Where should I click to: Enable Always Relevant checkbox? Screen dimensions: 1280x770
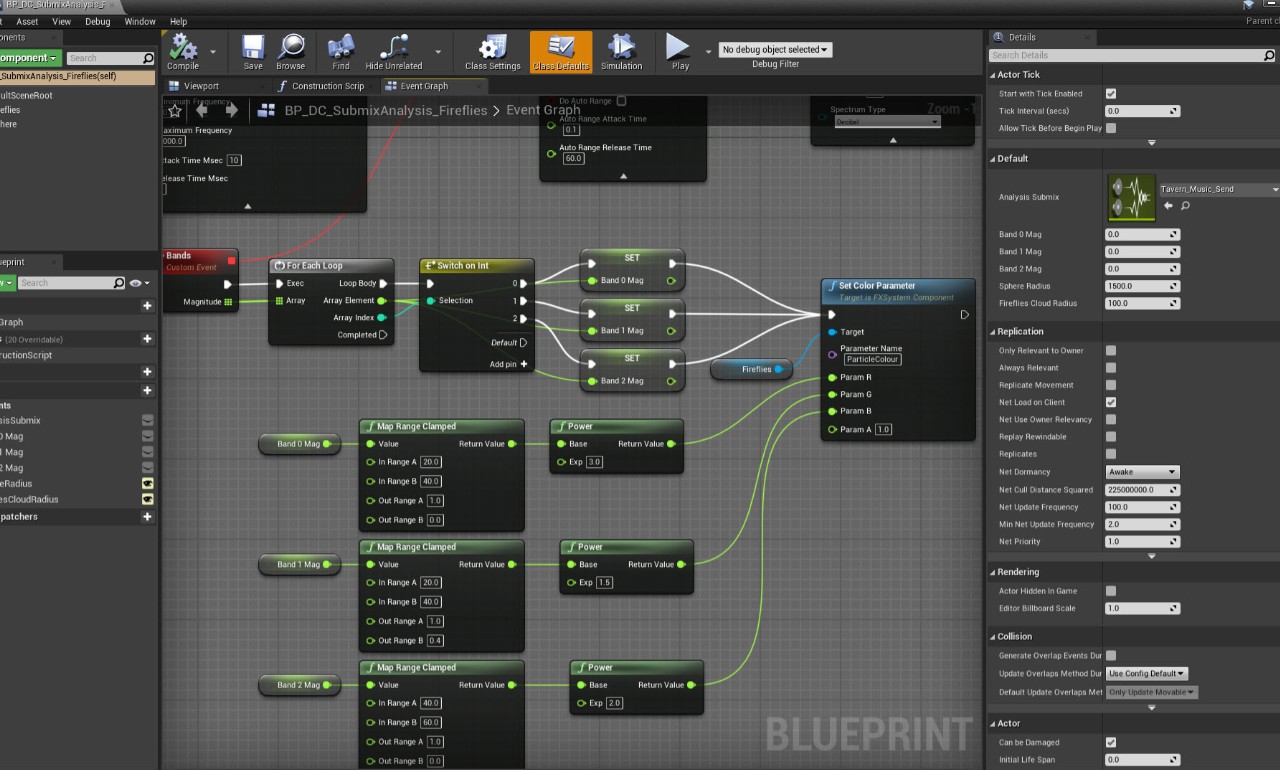(x=1110, y=368)
